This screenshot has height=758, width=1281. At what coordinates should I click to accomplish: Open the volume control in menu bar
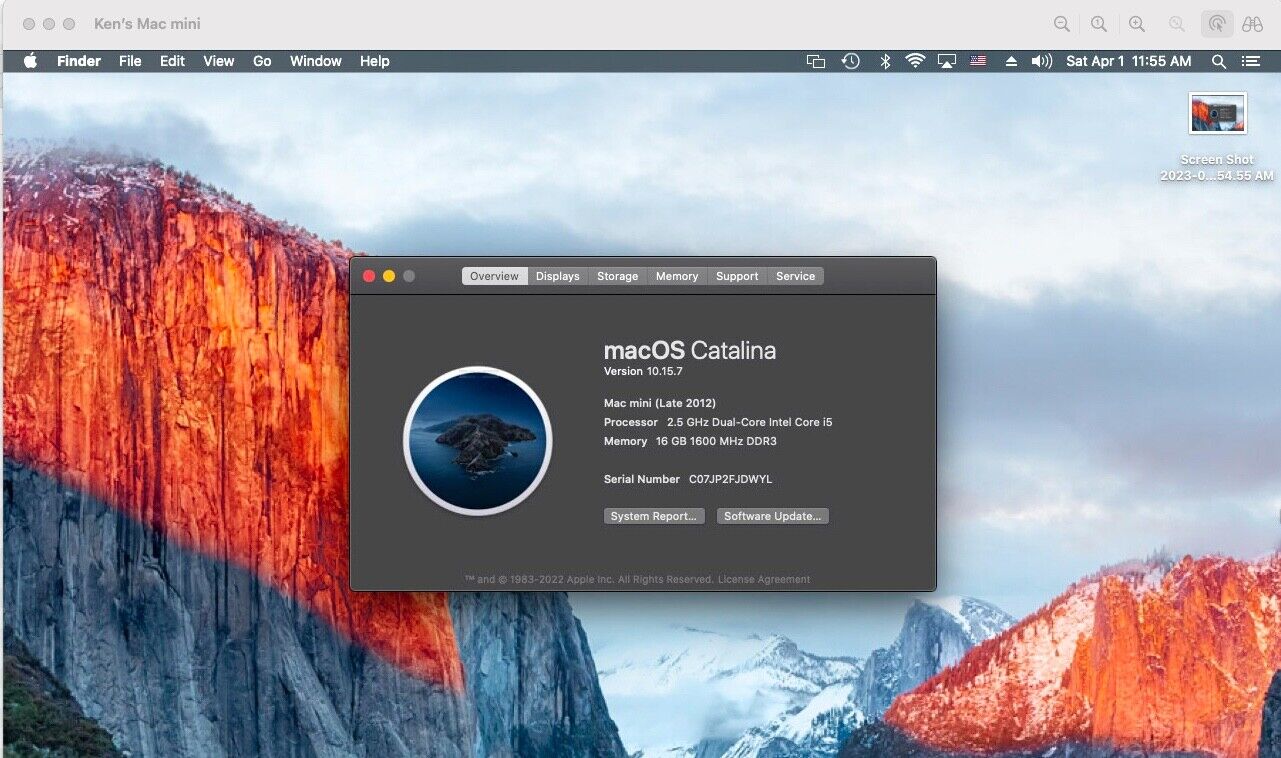point(1042,61)
